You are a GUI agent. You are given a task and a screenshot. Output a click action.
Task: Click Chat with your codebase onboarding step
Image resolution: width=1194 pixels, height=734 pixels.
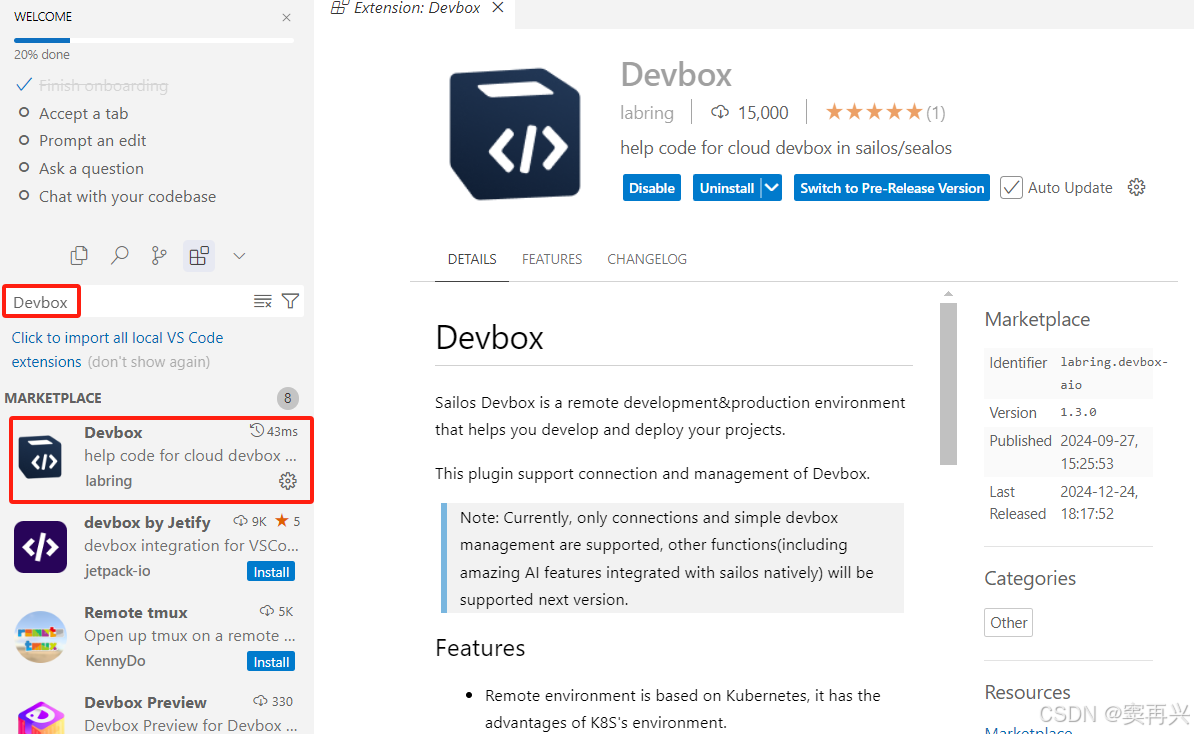127,196
